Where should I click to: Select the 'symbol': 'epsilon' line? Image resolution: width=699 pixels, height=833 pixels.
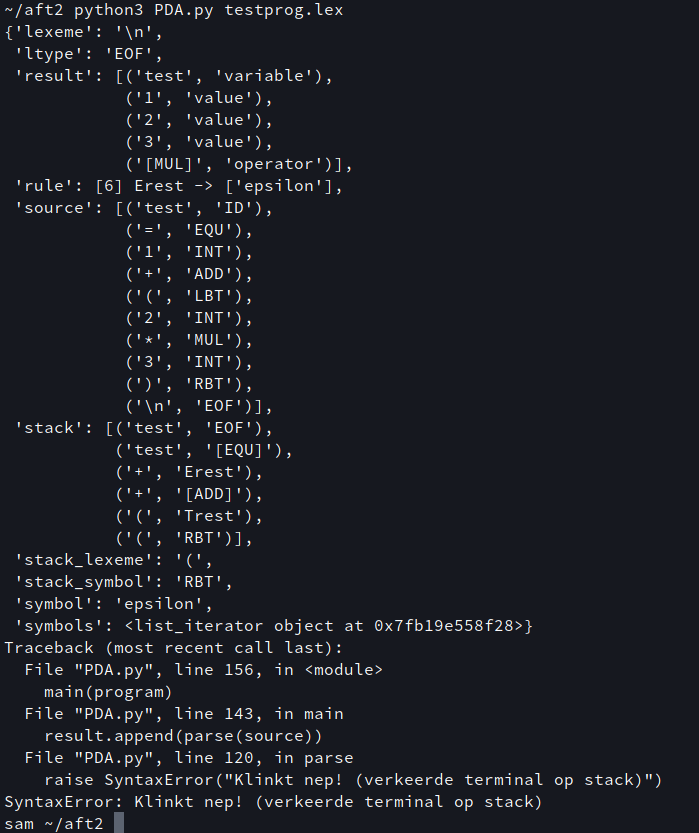108,604
